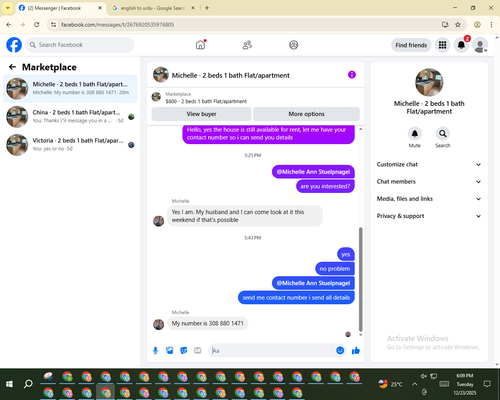Choose a sticker icon
The width and height of the screenshot is (500, 400).
click(x=184, y=350)
